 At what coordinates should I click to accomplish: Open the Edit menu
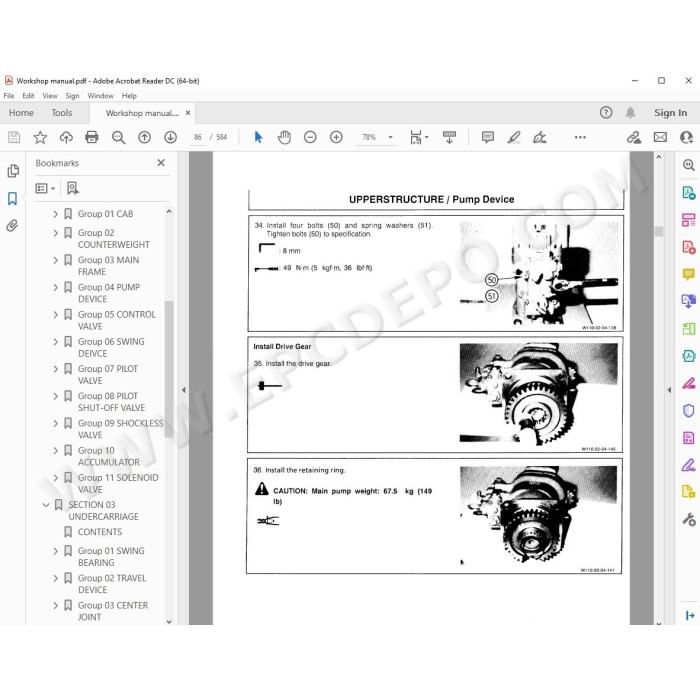click(x=28, y=96)
